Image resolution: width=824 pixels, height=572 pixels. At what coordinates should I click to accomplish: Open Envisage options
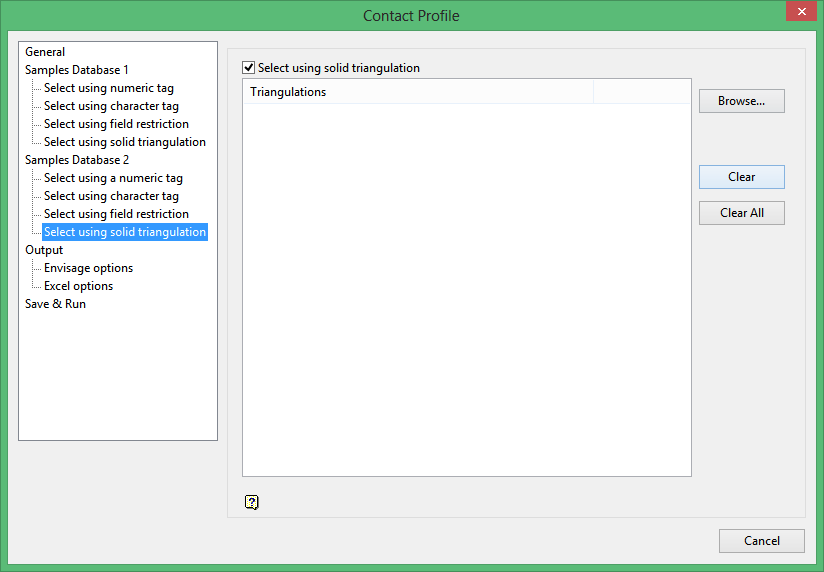pyautogui.click(x=88, y=268)
